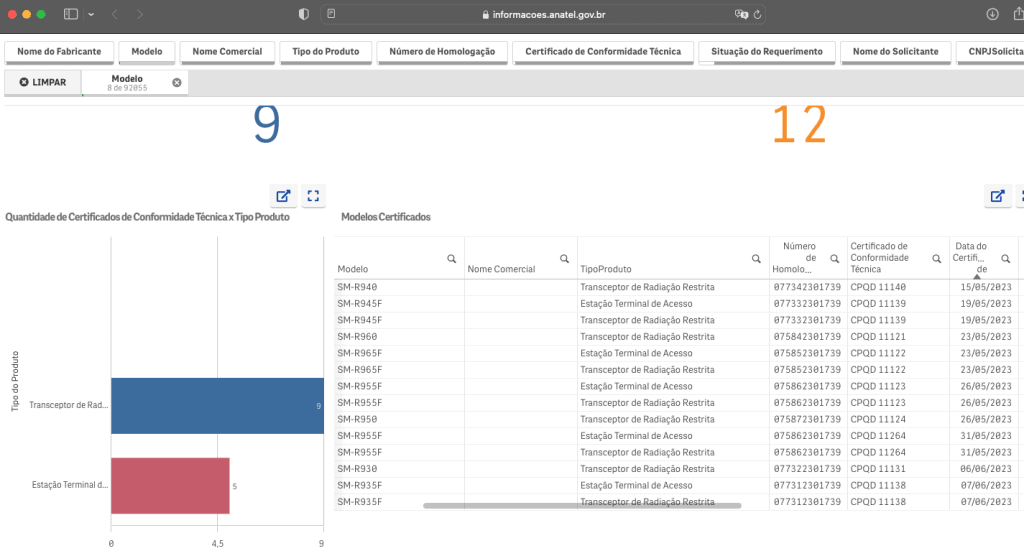Click the Modelos Certificados table exploration icon

point(997,196)
